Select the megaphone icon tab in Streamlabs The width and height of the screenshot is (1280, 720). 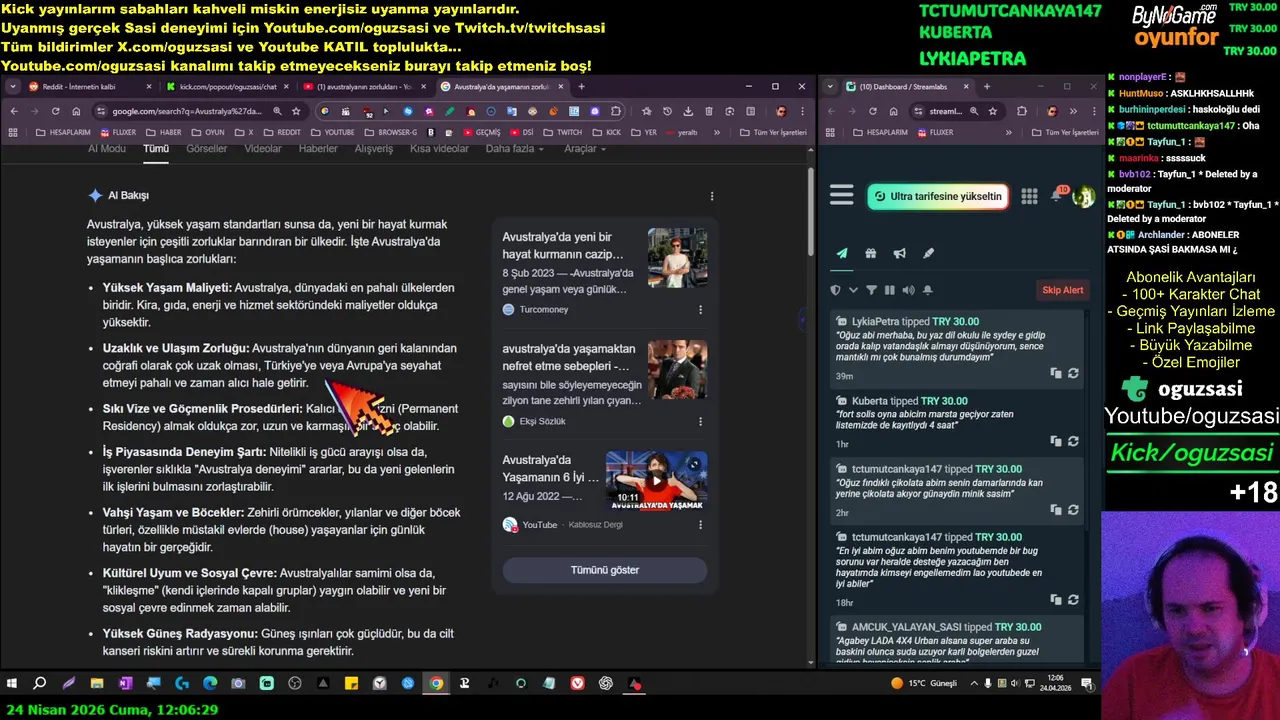[x=899, y=253]
